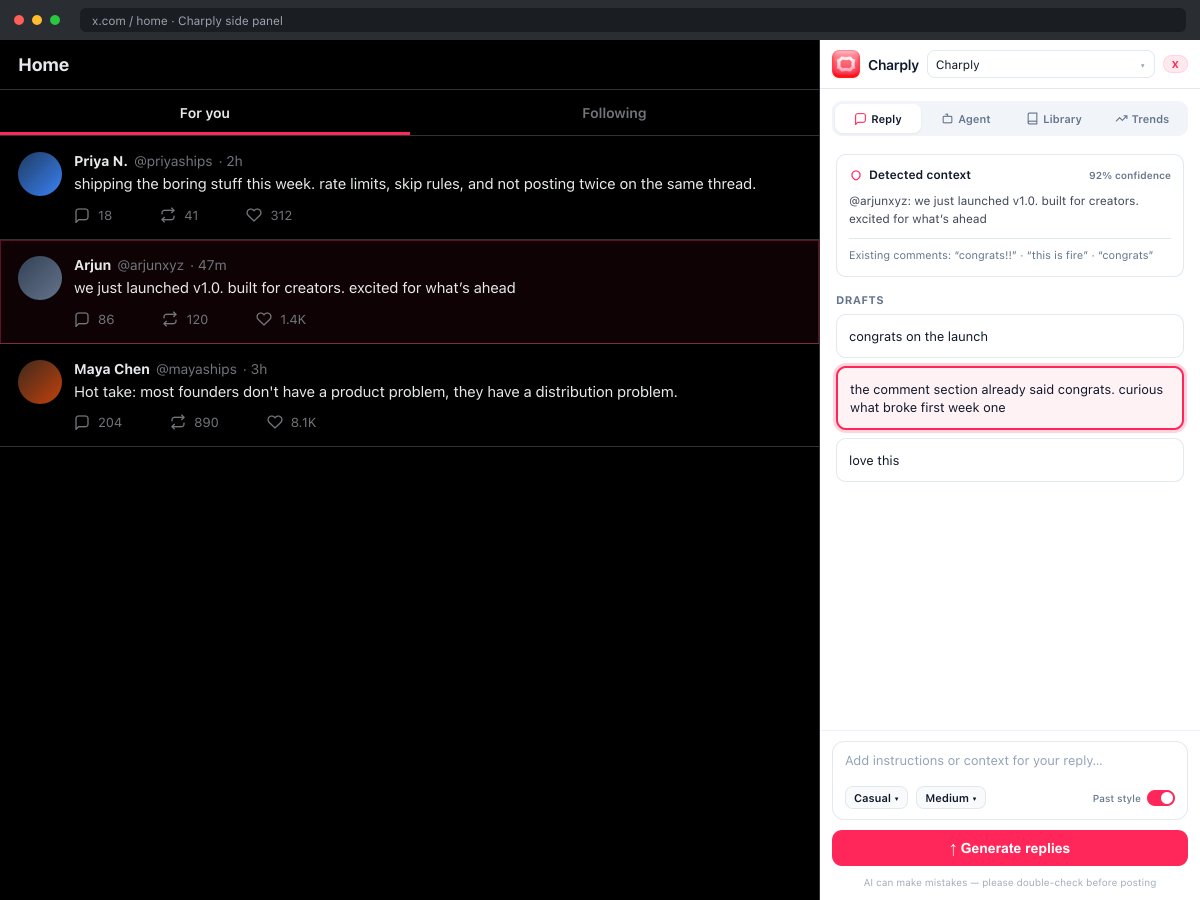Repost Maya Chen's hot take post

[x=178, y=422]
